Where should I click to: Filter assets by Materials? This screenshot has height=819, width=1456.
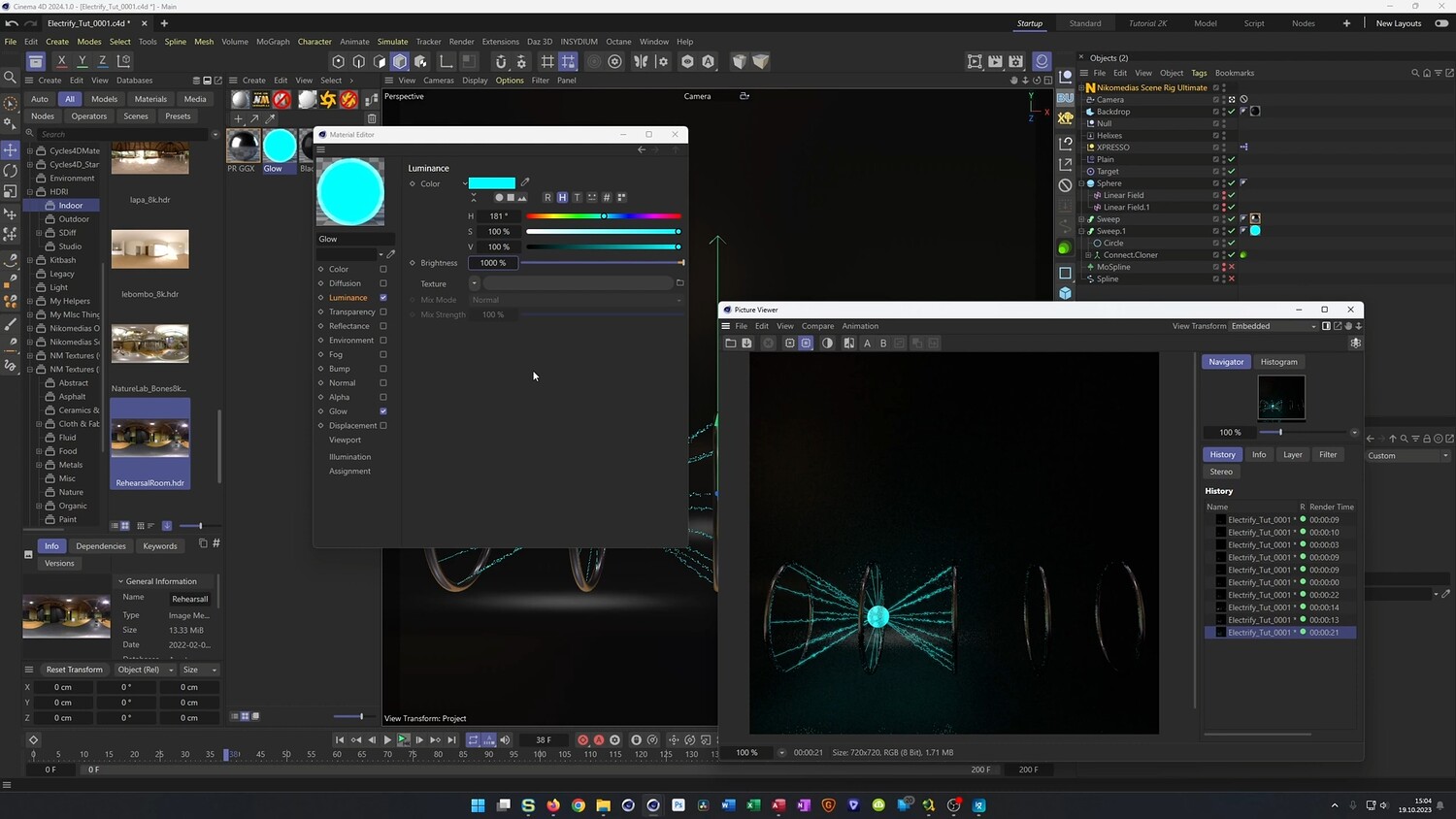pyautogui.click(x=150, y=99)
